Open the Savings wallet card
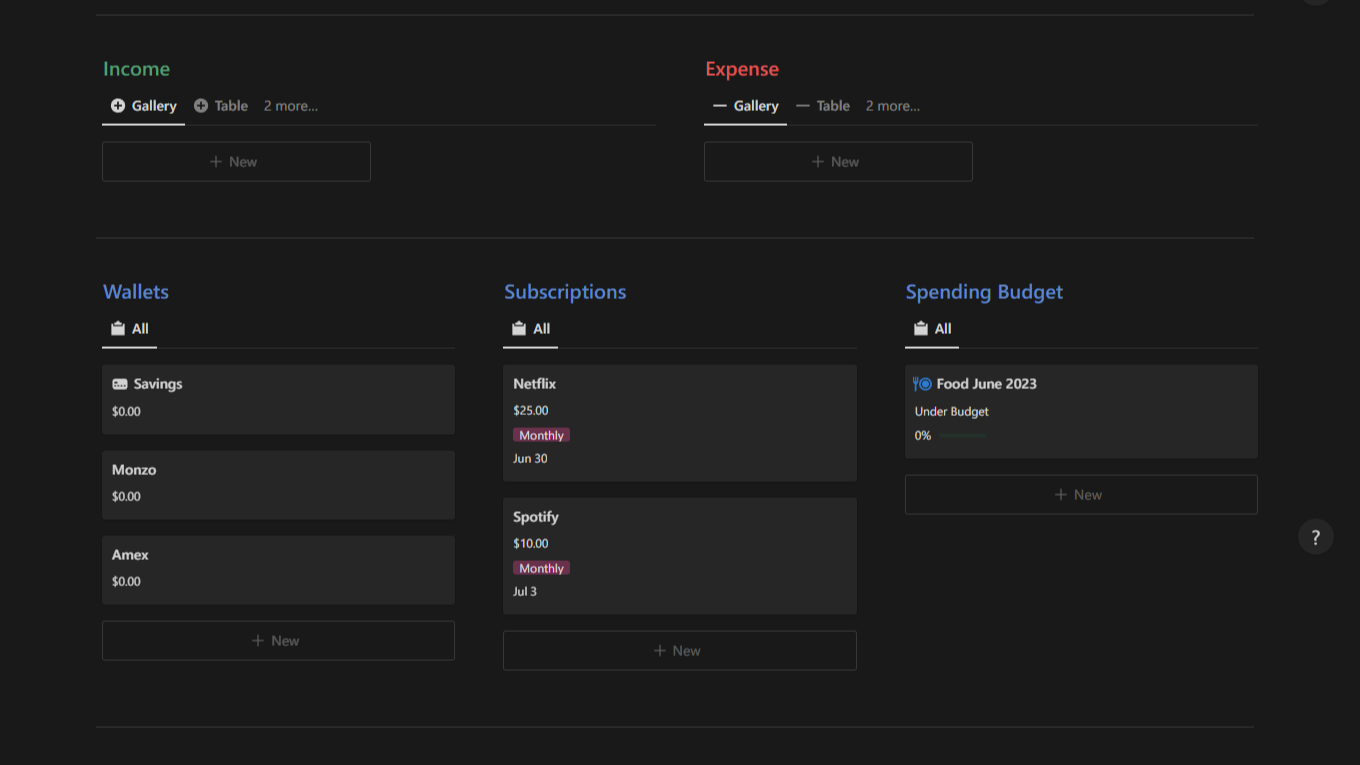1360x765 pixels. point(278,399)
